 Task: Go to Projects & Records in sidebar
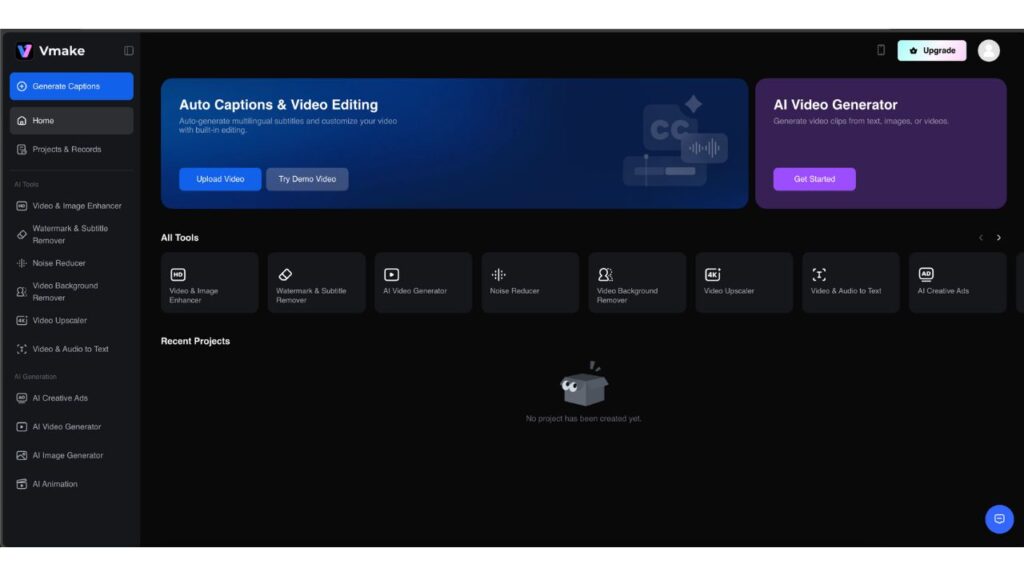pyautogui.click(x=66, y=149)
